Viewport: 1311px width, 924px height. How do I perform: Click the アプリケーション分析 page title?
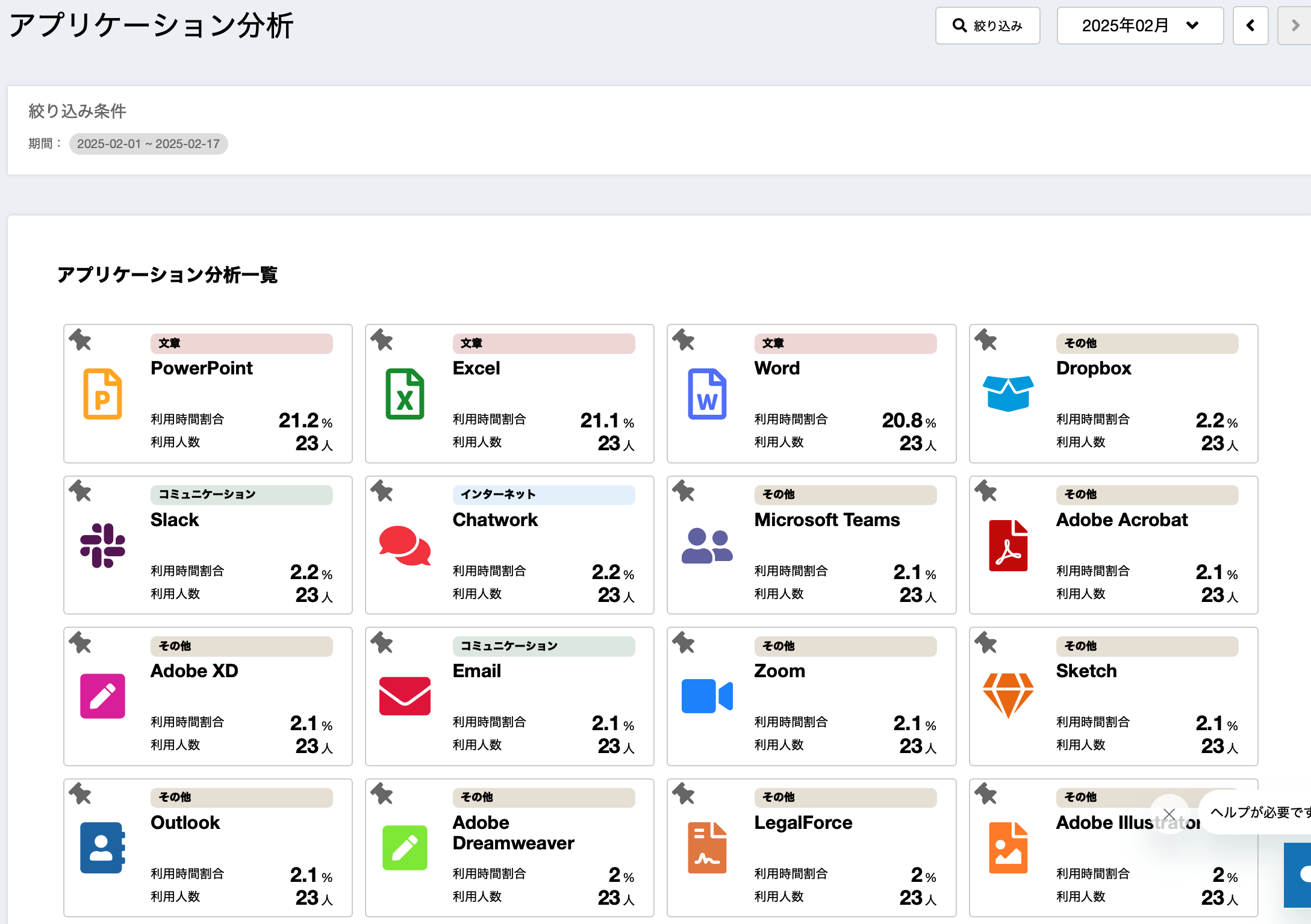pos(151,26)
